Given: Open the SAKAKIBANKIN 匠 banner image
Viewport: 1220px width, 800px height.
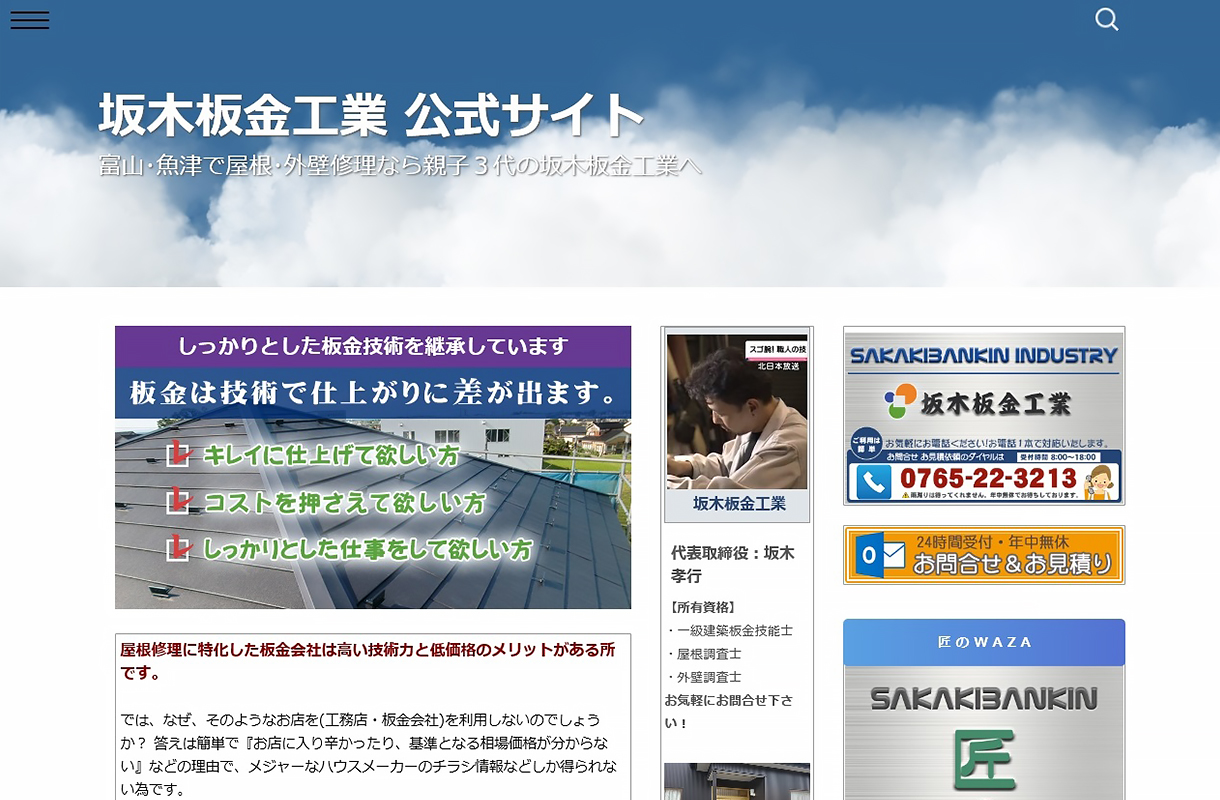Looking at the screenshot, I should pos(984,733).
